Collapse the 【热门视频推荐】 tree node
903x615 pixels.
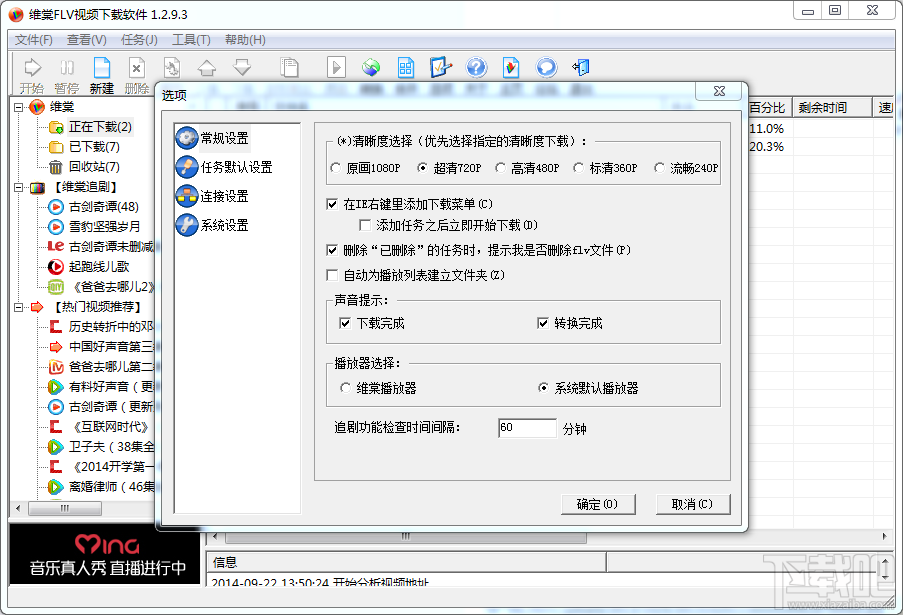point(18,307)
